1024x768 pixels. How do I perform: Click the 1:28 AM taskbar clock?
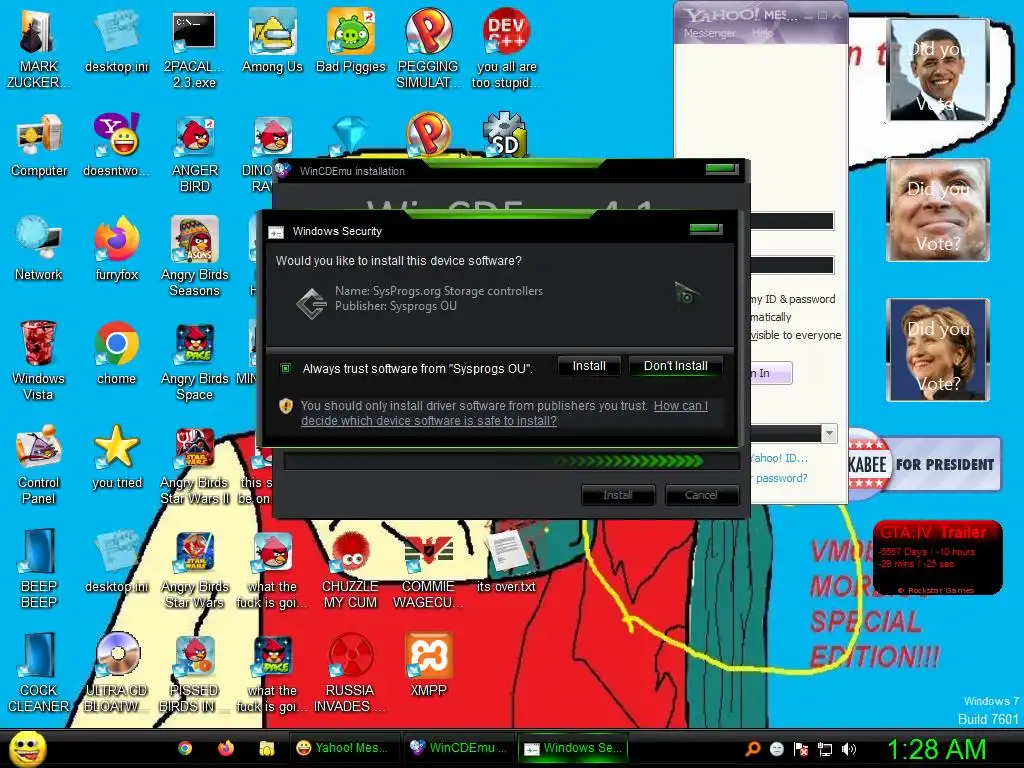(x=936, y=749)
